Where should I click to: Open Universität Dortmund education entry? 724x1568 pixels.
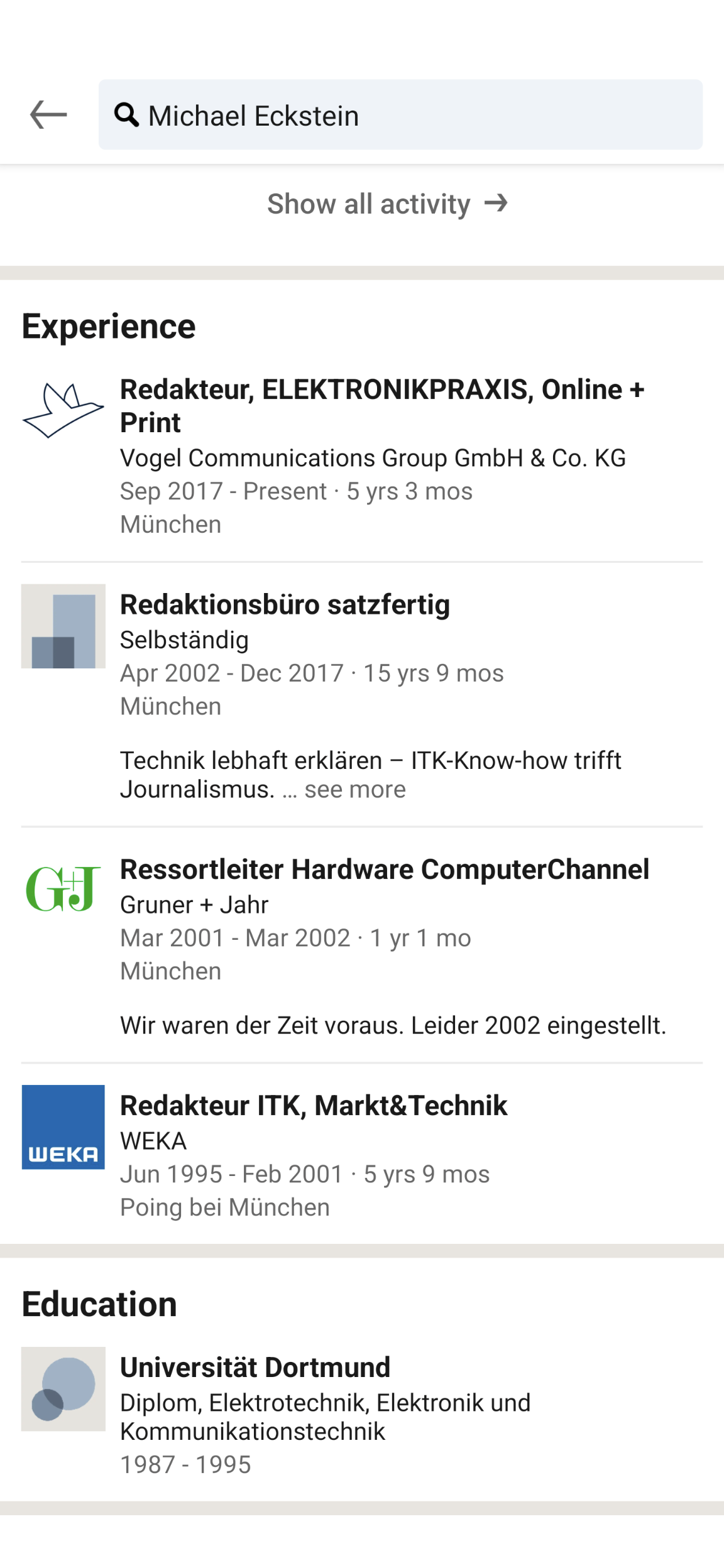tap(255, 1367)
